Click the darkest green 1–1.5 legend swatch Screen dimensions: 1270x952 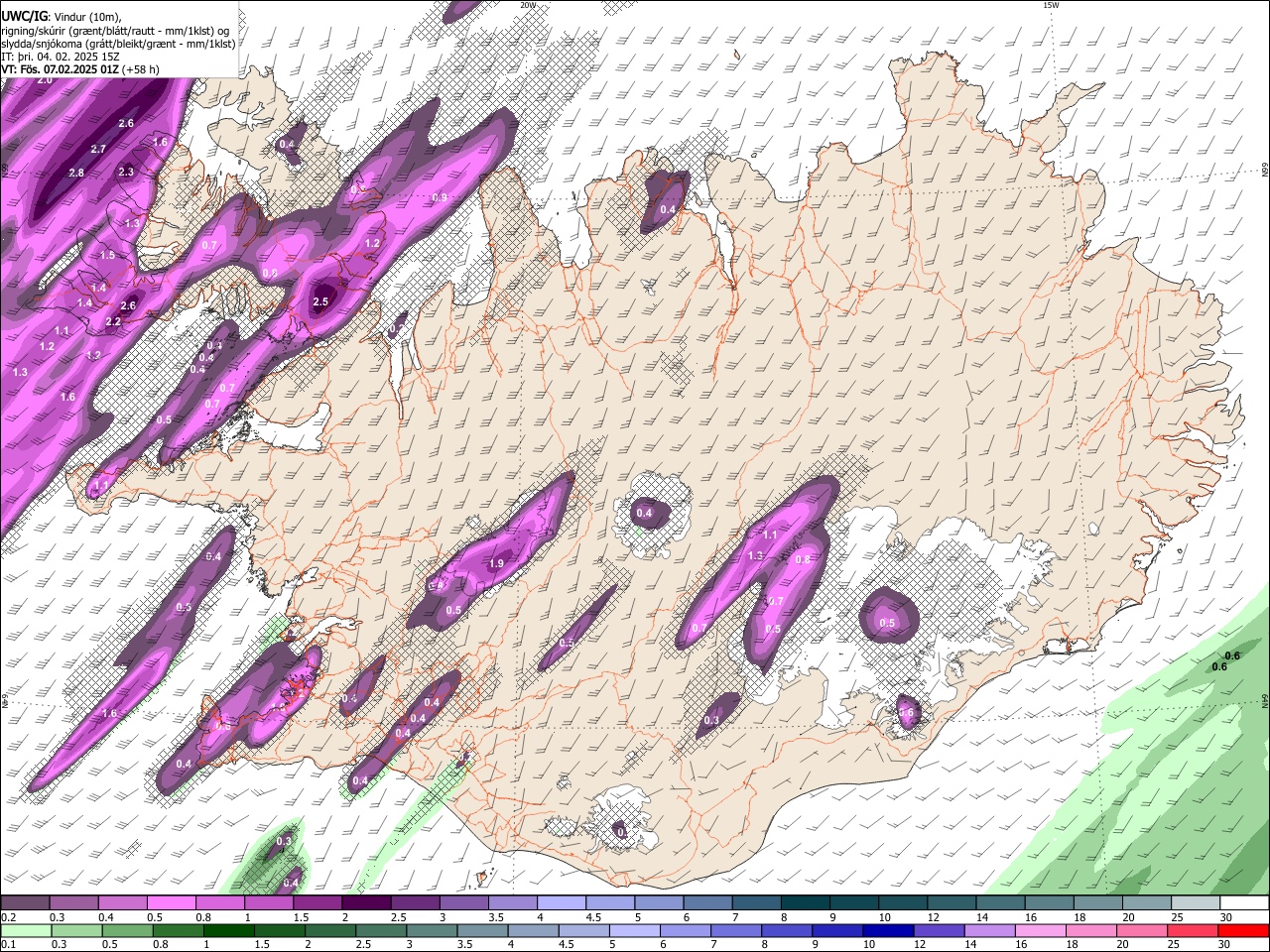(x=228, y=930)
